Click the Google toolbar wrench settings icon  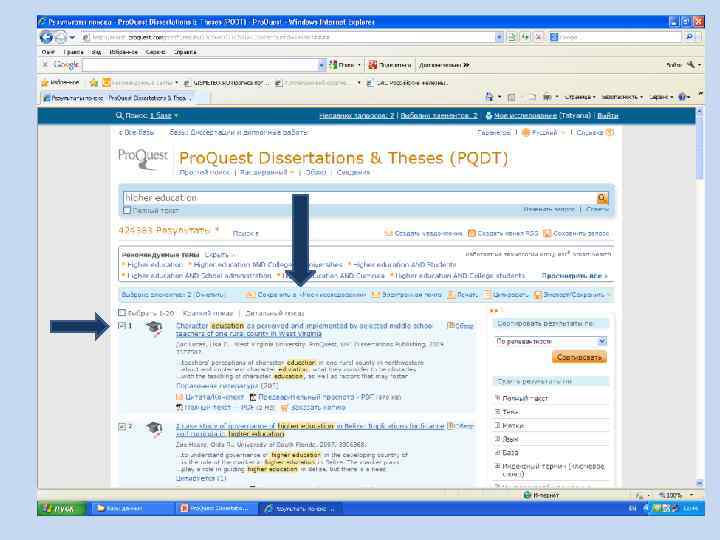(x=691, y=65)
